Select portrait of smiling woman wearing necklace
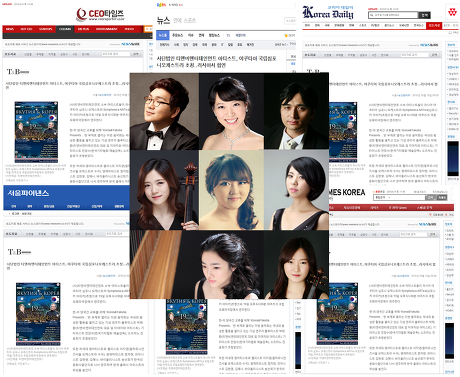Screen dimensions: 460x377 (x=231, y=111)
